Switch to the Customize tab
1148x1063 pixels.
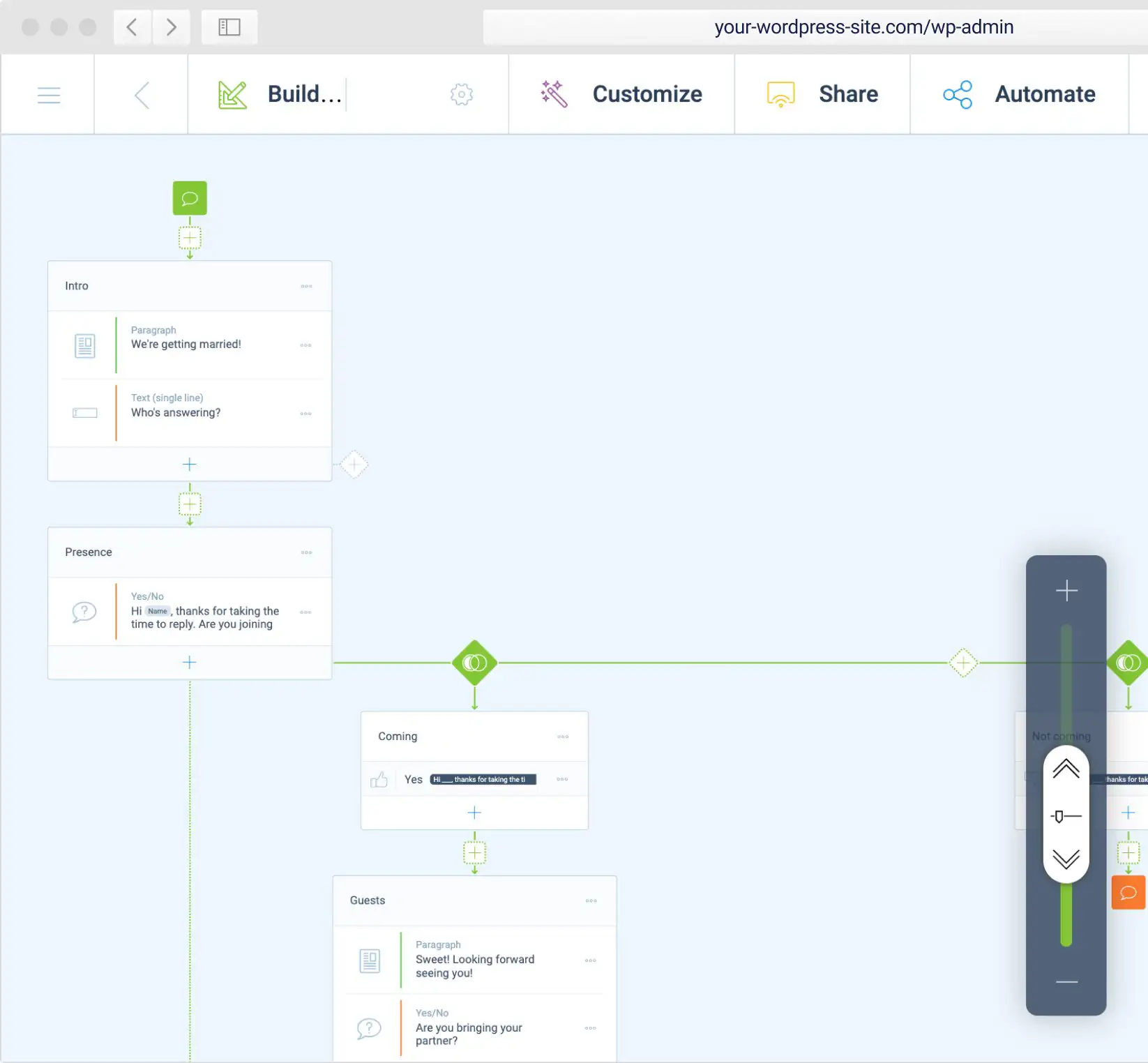point(621,94)
